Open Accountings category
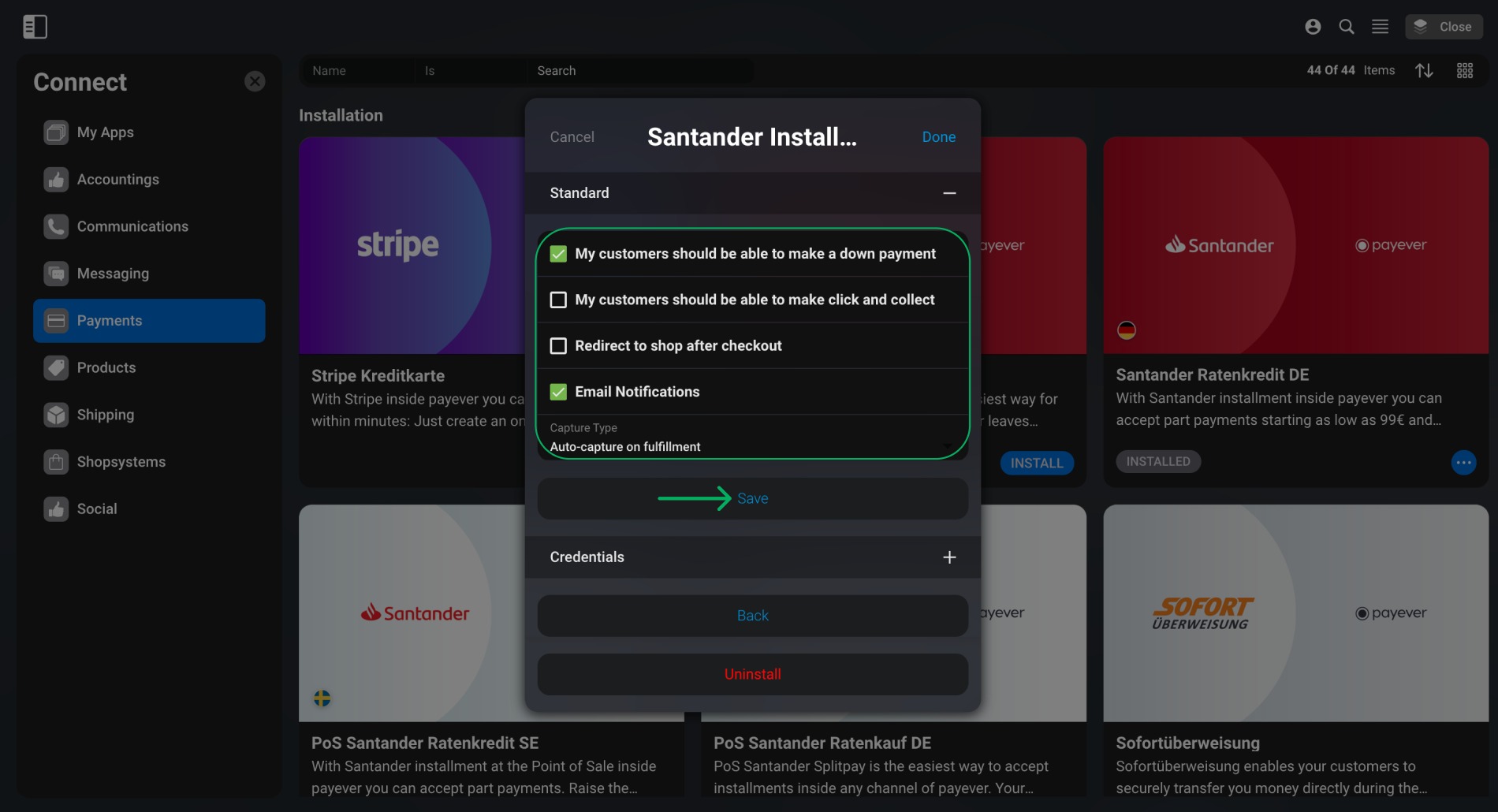This screenshot has width=1498, height=812. 149,180
